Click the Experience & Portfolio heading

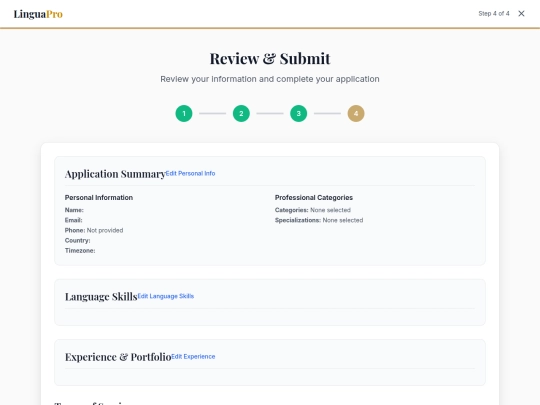pos(118,357)
